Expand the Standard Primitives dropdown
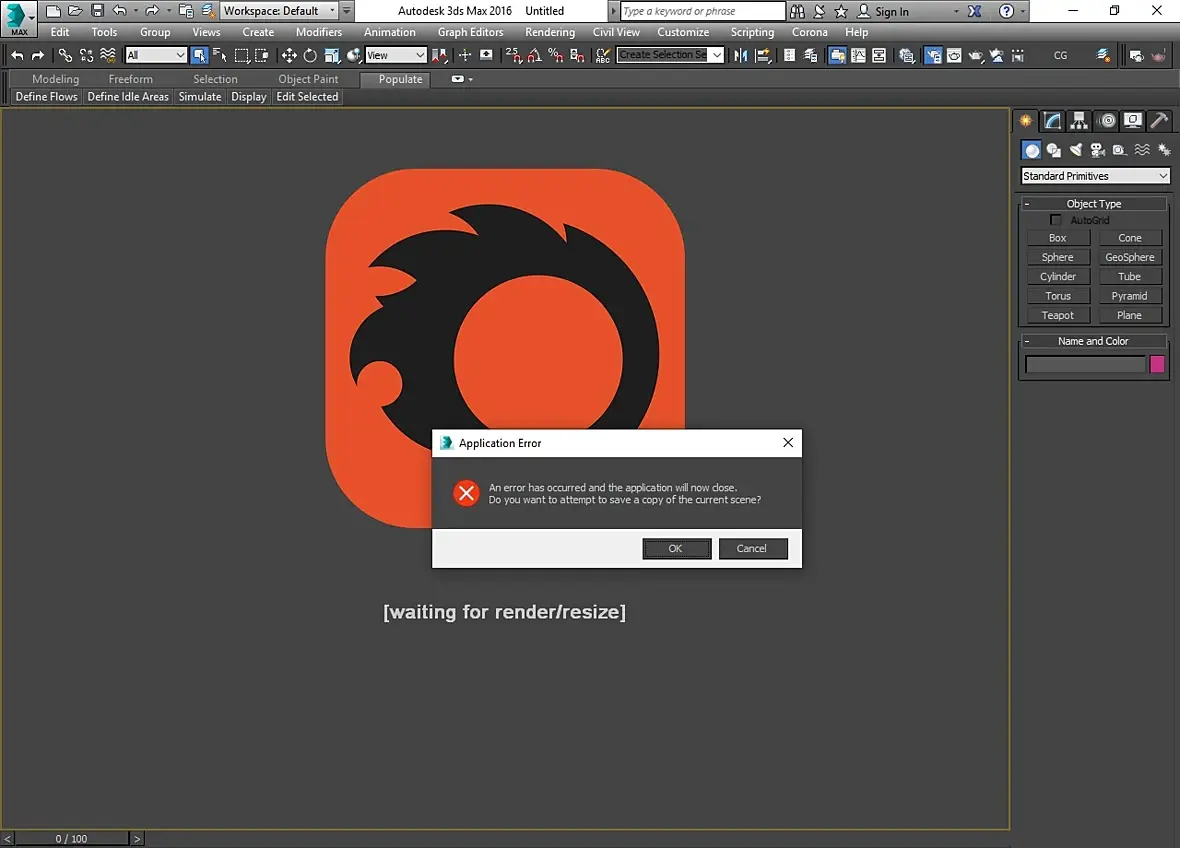 1095,176
